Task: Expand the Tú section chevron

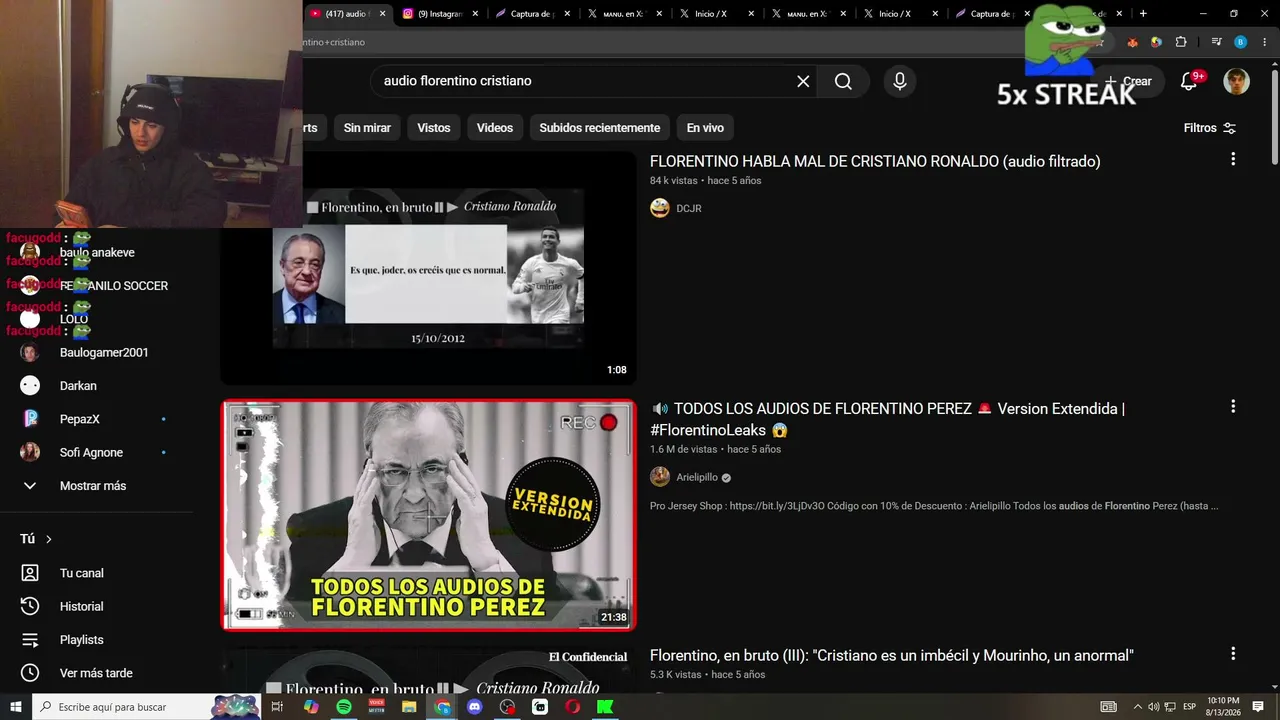Action: [x=48, y=539]
